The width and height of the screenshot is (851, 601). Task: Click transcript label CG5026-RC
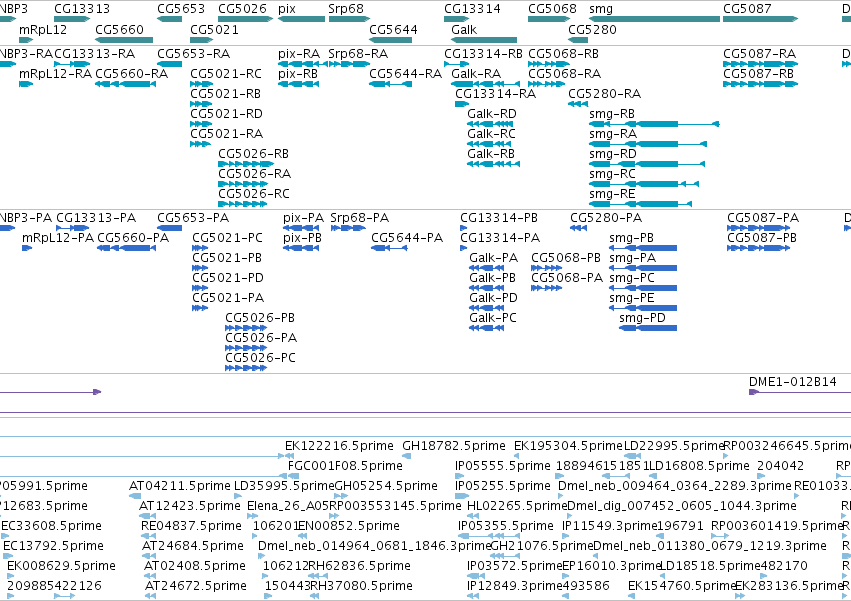254,194
